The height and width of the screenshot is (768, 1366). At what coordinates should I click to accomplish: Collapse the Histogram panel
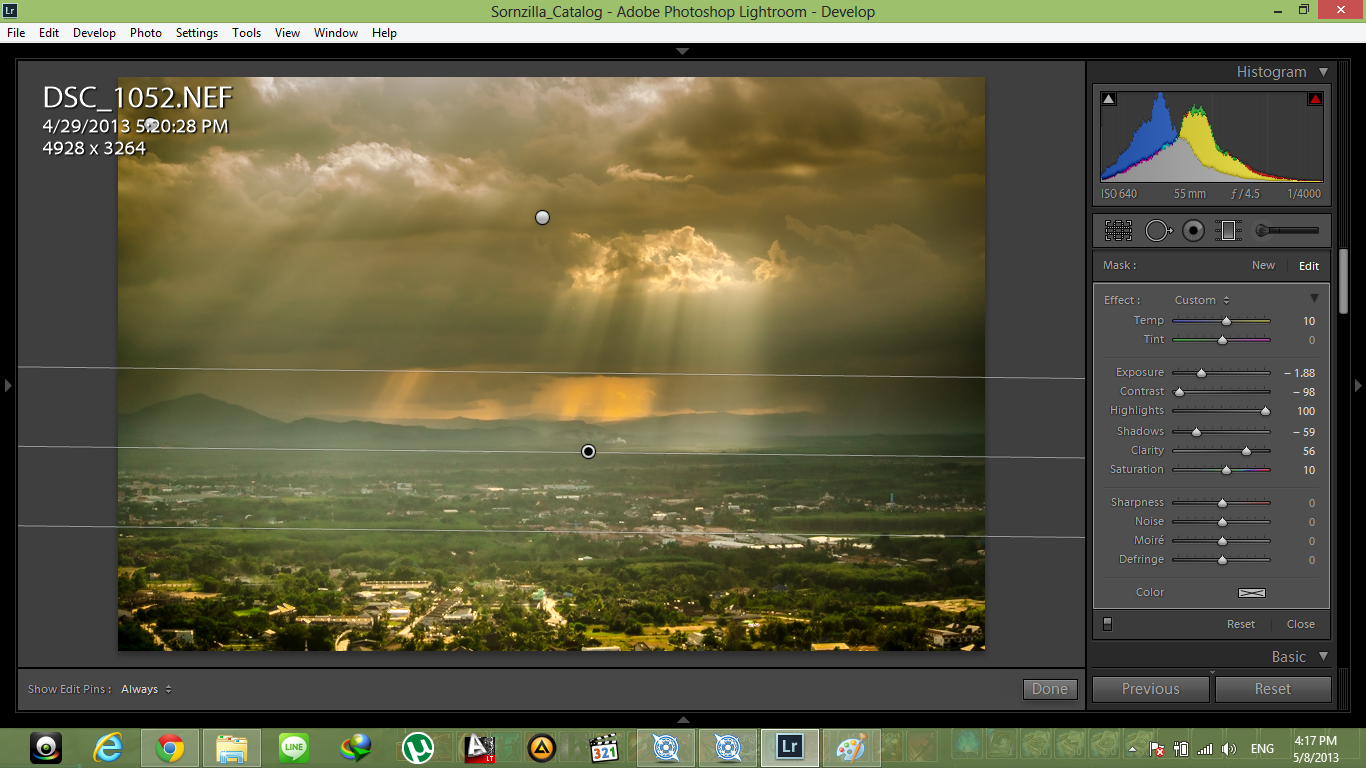(x=1323, y=72)
